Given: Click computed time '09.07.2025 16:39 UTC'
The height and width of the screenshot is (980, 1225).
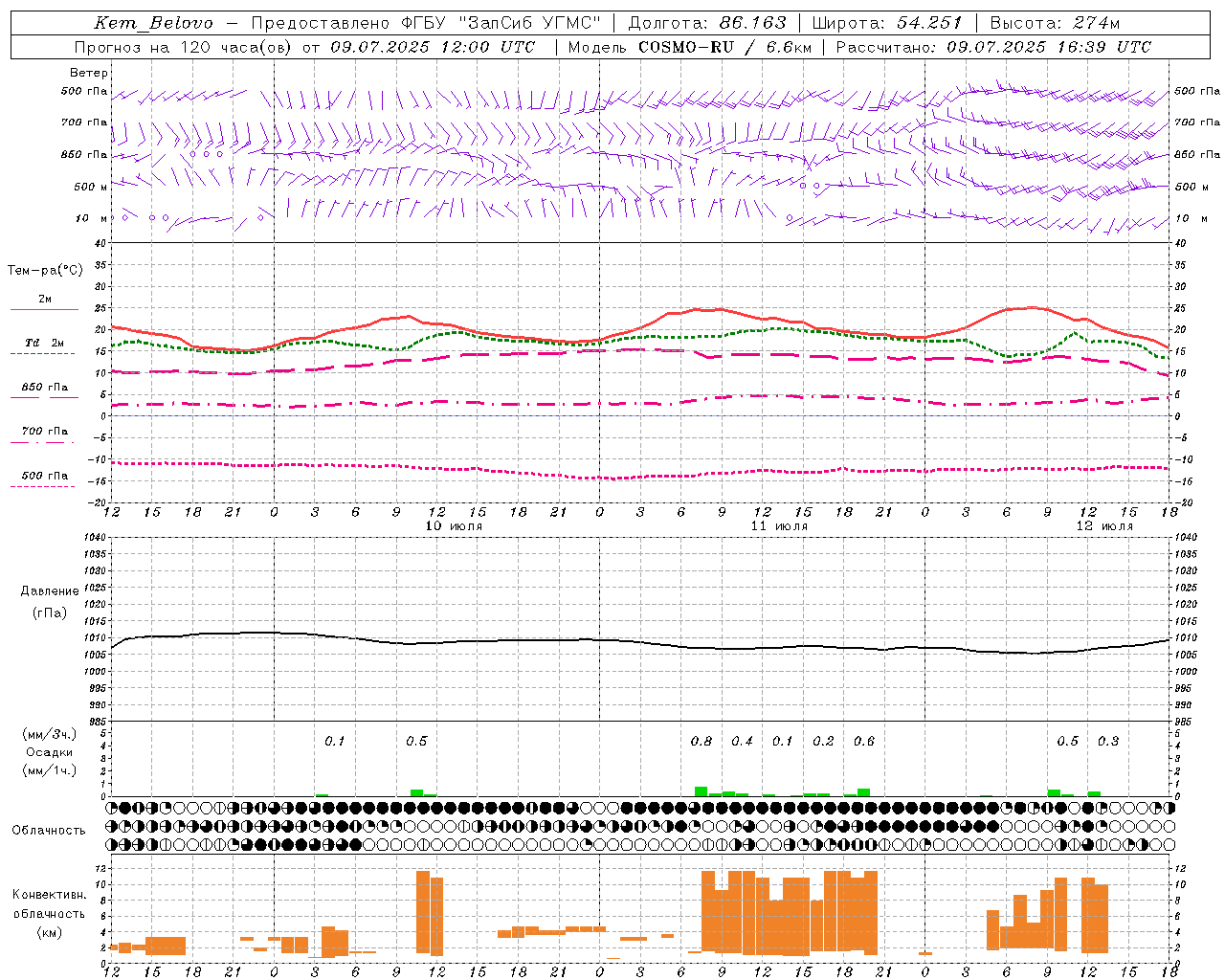Looking at the screenshot, I should [x=1049, y=47].
